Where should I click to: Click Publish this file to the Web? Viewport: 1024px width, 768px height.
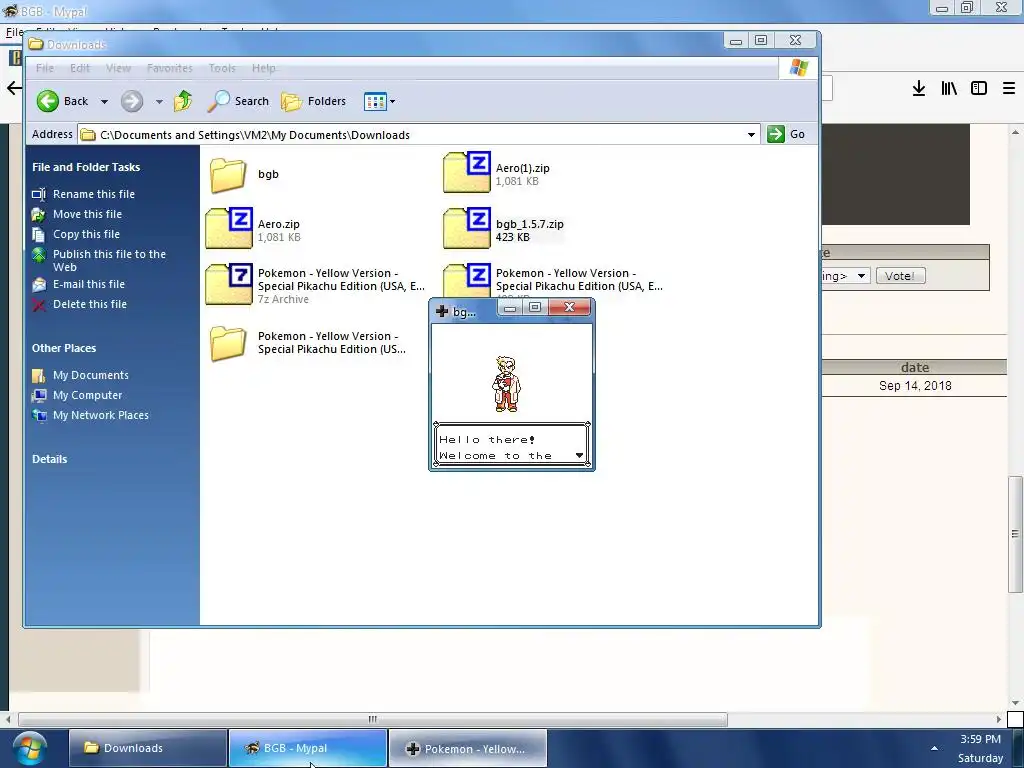pos(109,261)
